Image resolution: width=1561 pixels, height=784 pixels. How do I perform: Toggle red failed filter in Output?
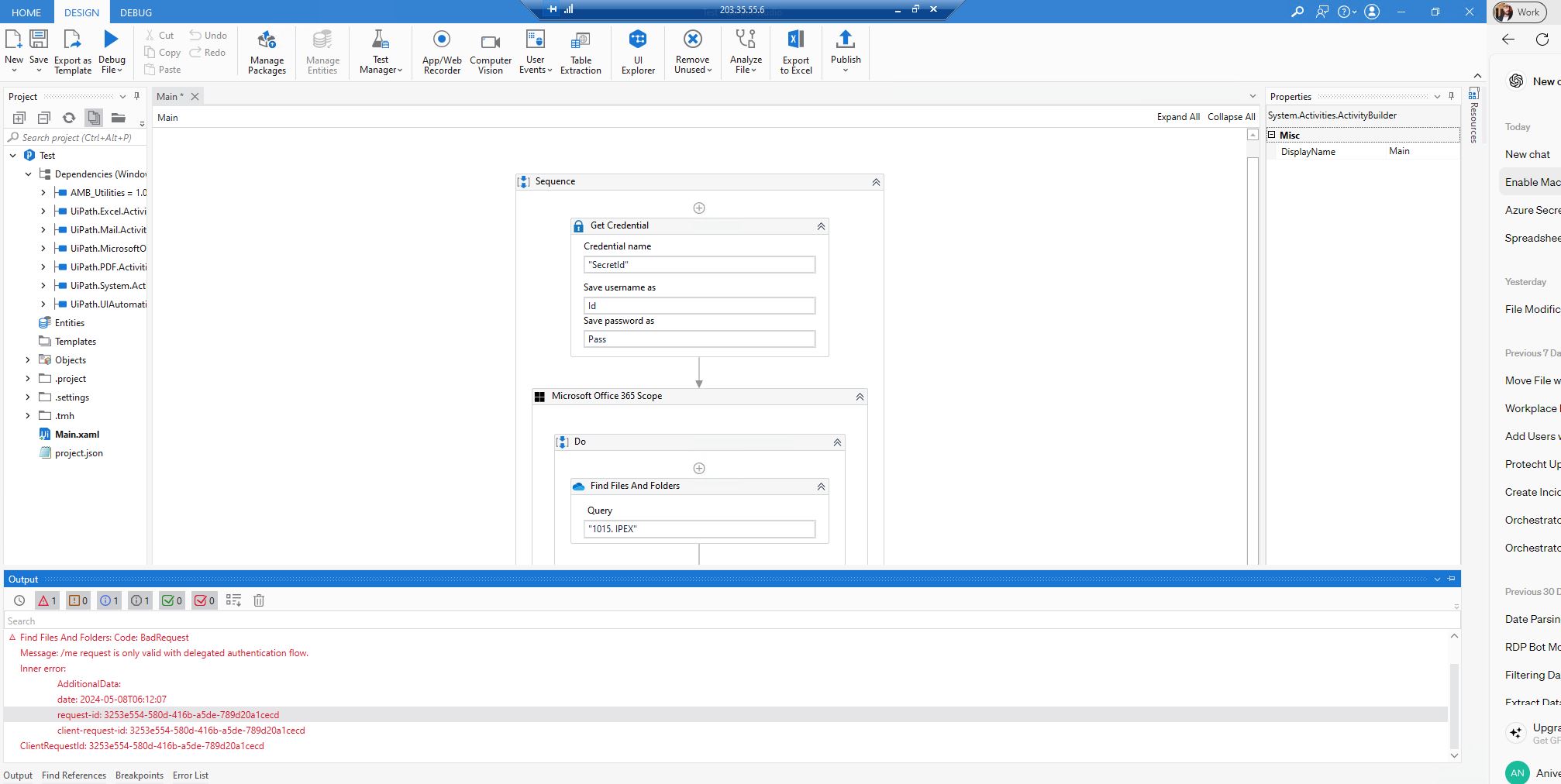(205, 600)
